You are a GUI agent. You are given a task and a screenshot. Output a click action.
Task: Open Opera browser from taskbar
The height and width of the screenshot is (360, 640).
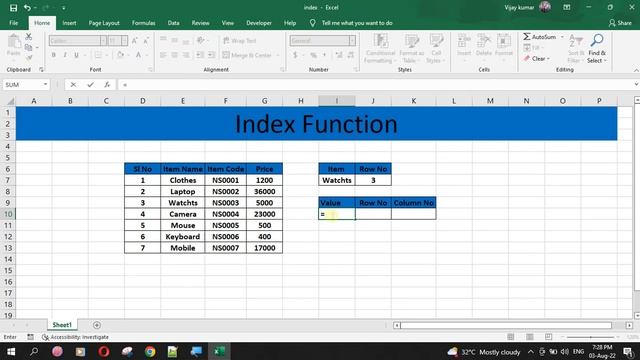click(x=104, y=351)
